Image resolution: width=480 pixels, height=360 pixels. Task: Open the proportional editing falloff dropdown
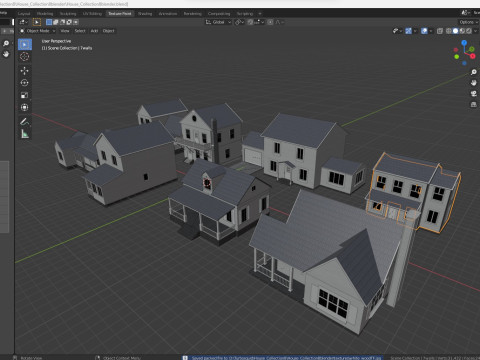[x=280, y=22]
